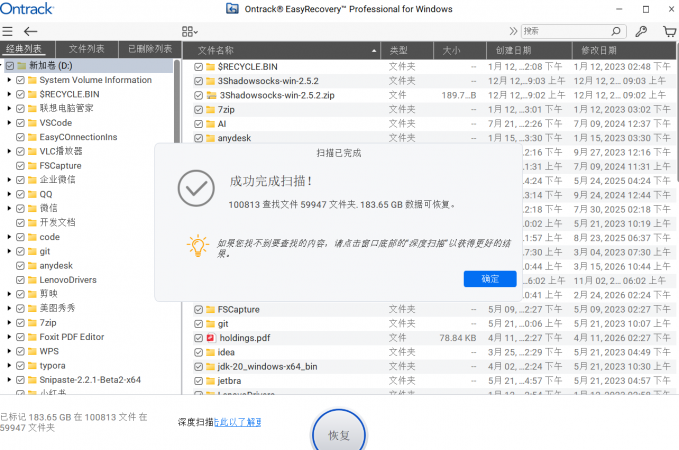The height and width of the screenshot is (450, 679).
Task: Open the activation key icon
Action: 641,31
